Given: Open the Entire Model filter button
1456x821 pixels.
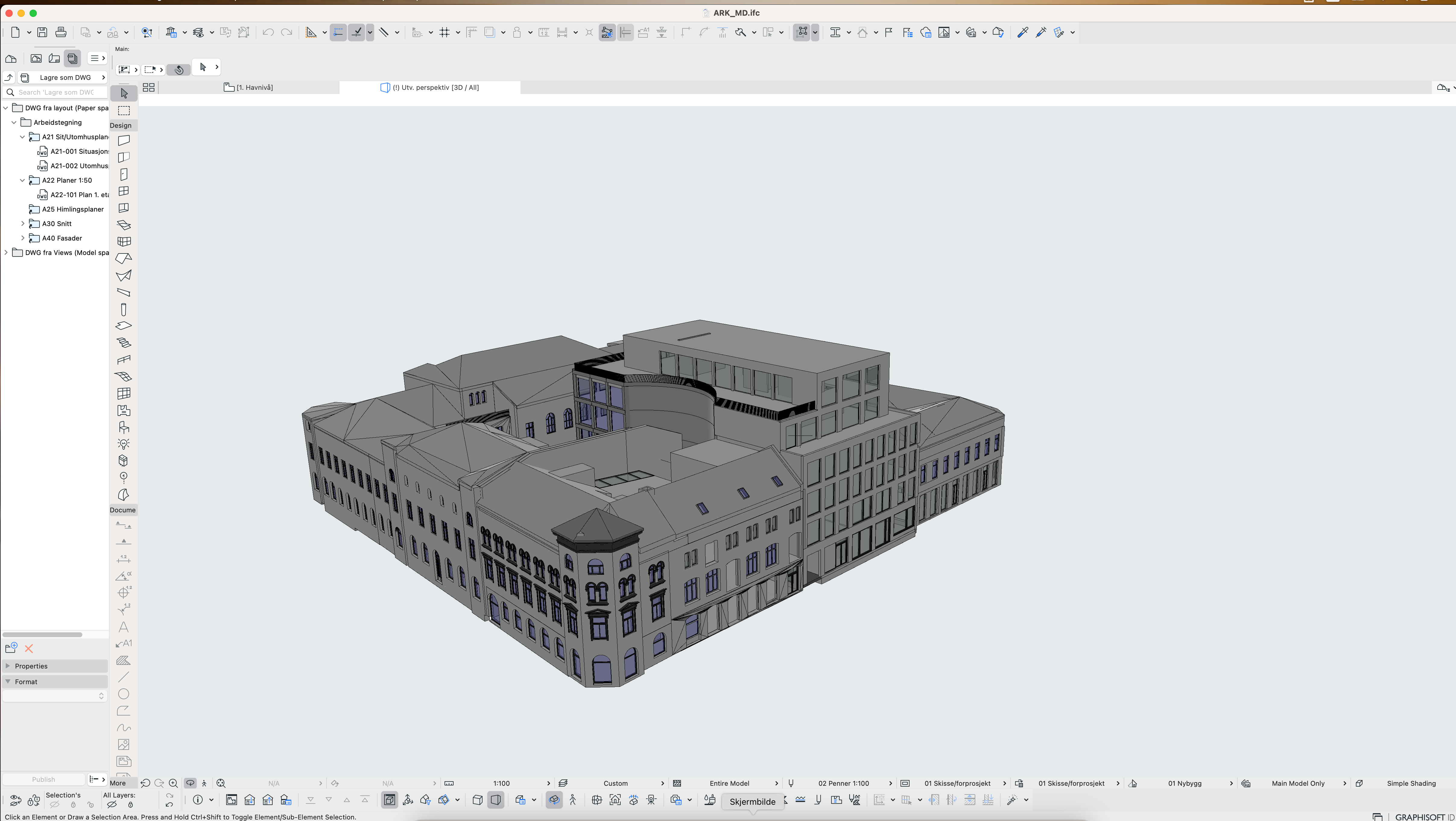Looking at the screenshot, I should 729,783.
